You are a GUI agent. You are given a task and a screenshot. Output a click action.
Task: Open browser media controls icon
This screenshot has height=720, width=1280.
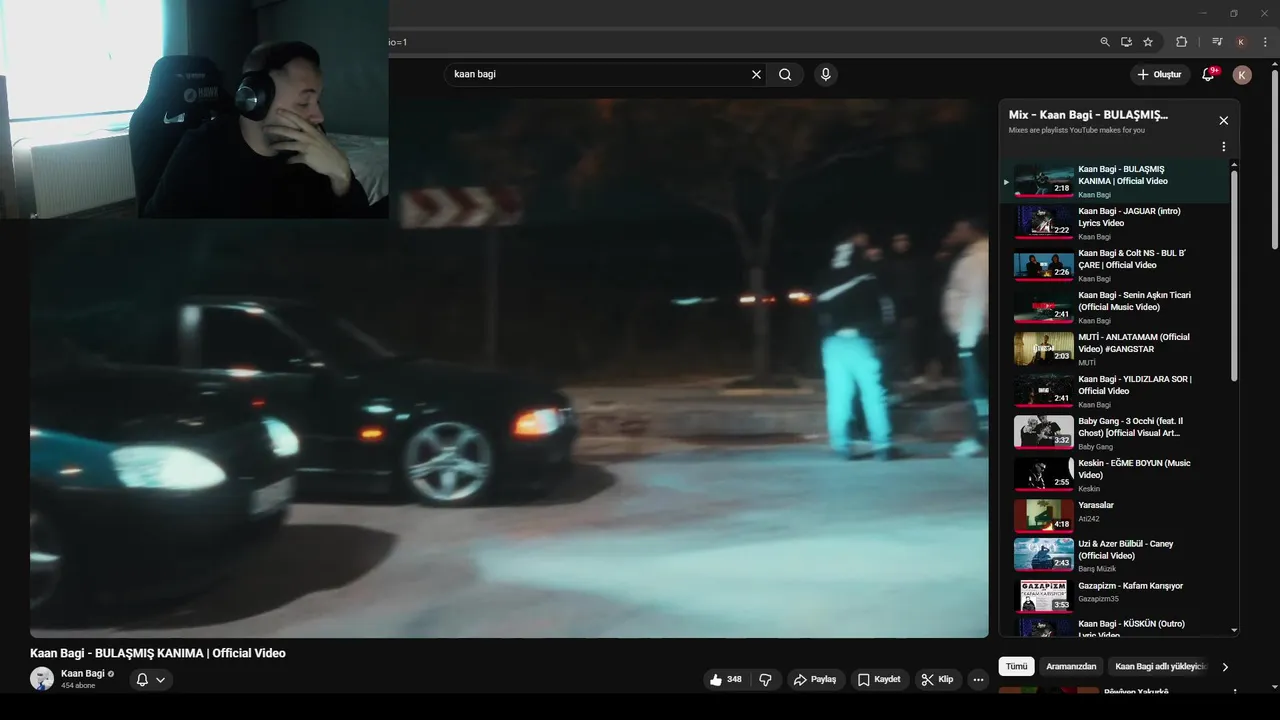(1217, 42)
